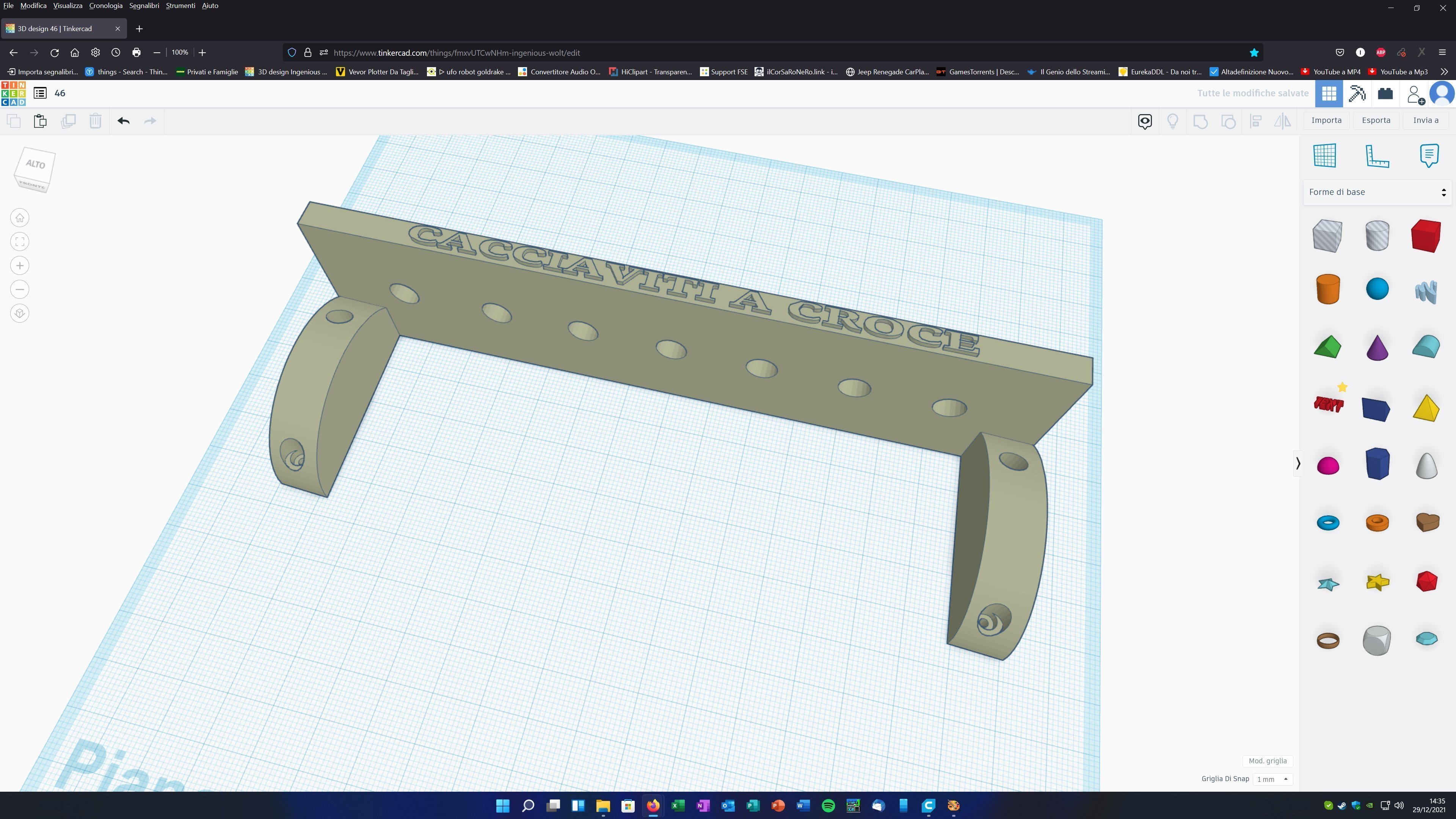Open the Strumenti menu
This screenshot has height=819, width=1456.
180,6
